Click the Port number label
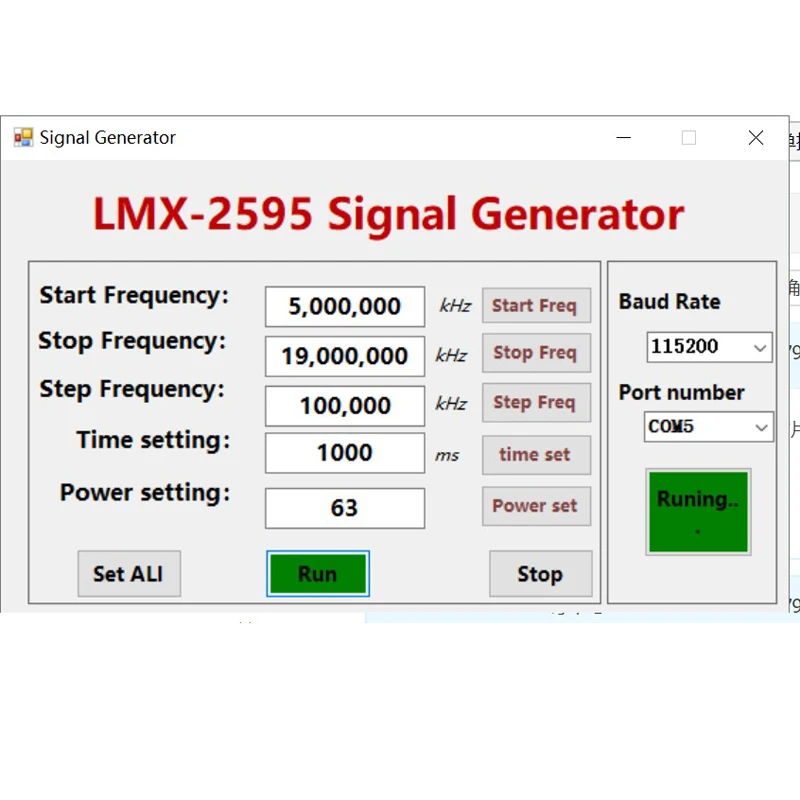Viewport: 800px width, 800px height. point(681,393)
